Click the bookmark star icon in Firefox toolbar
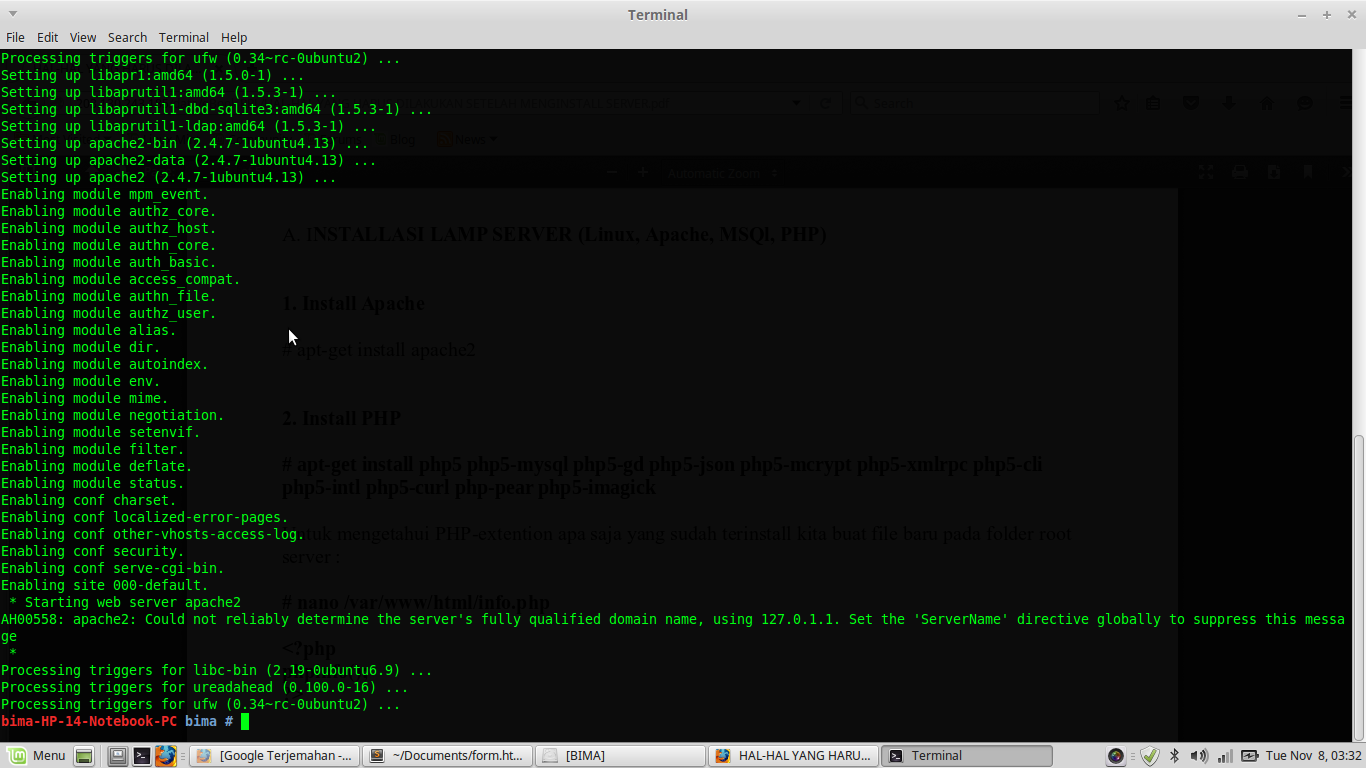The width and height of the screenshot is (1366, 768). tap(1122, 103)
